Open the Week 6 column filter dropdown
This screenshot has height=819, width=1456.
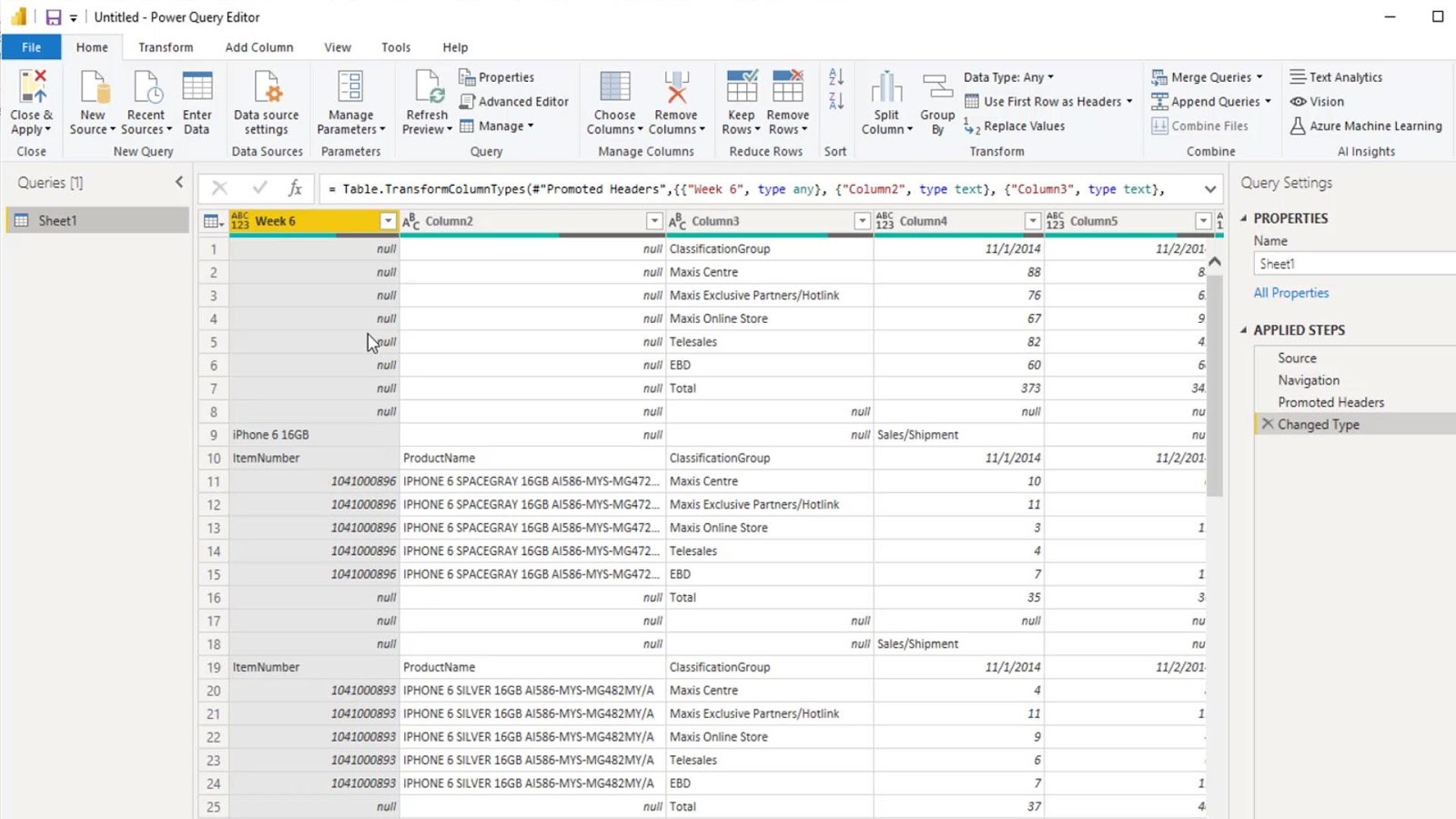coord(388,221)
